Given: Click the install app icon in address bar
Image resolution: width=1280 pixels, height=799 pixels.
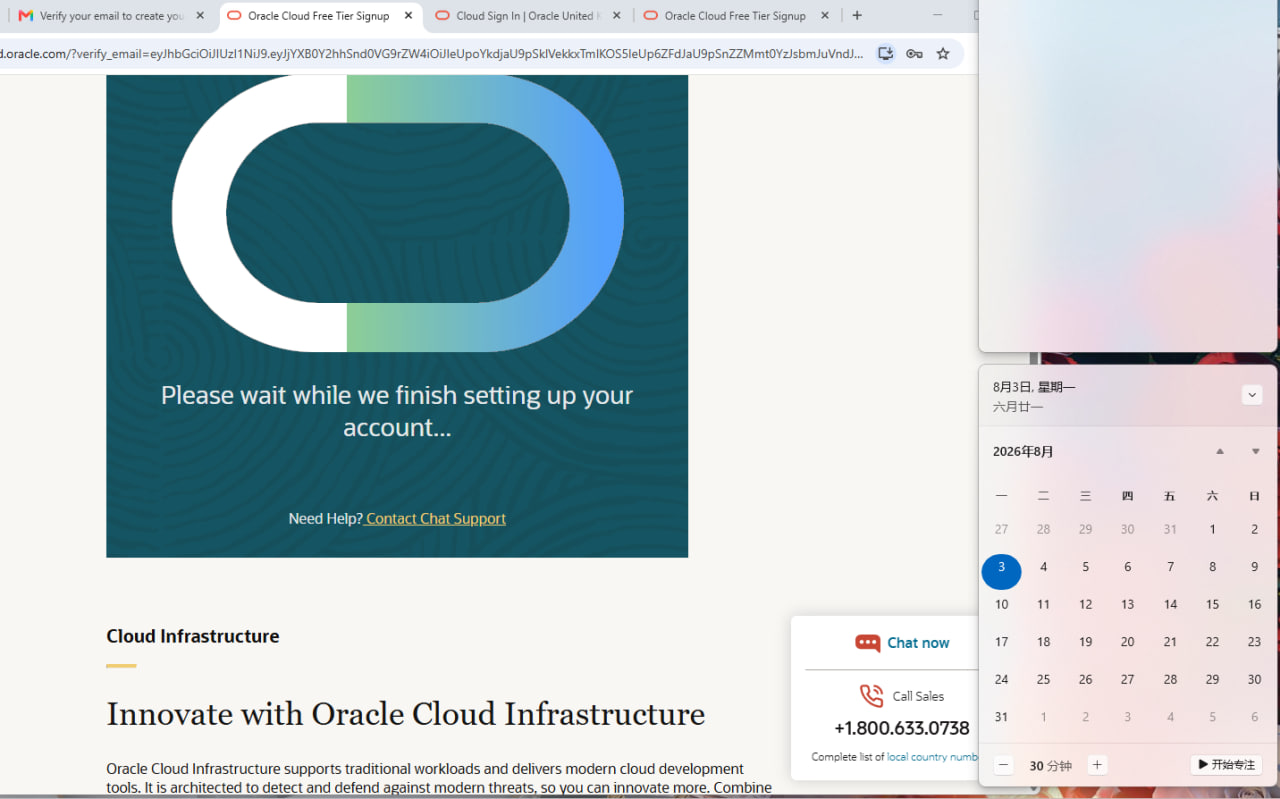Looking at the screenshot, I should pyautogui.click(x=885, y=54).
